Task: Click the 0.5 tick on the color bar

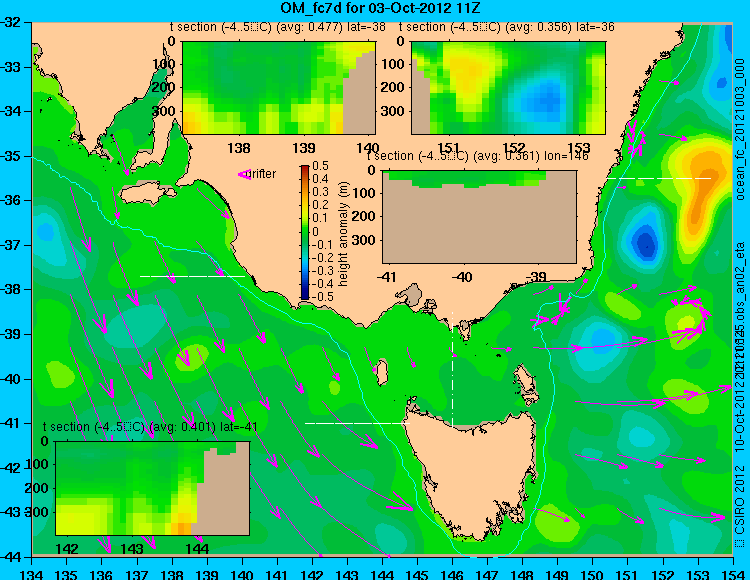Action: (x=320, y=166)
